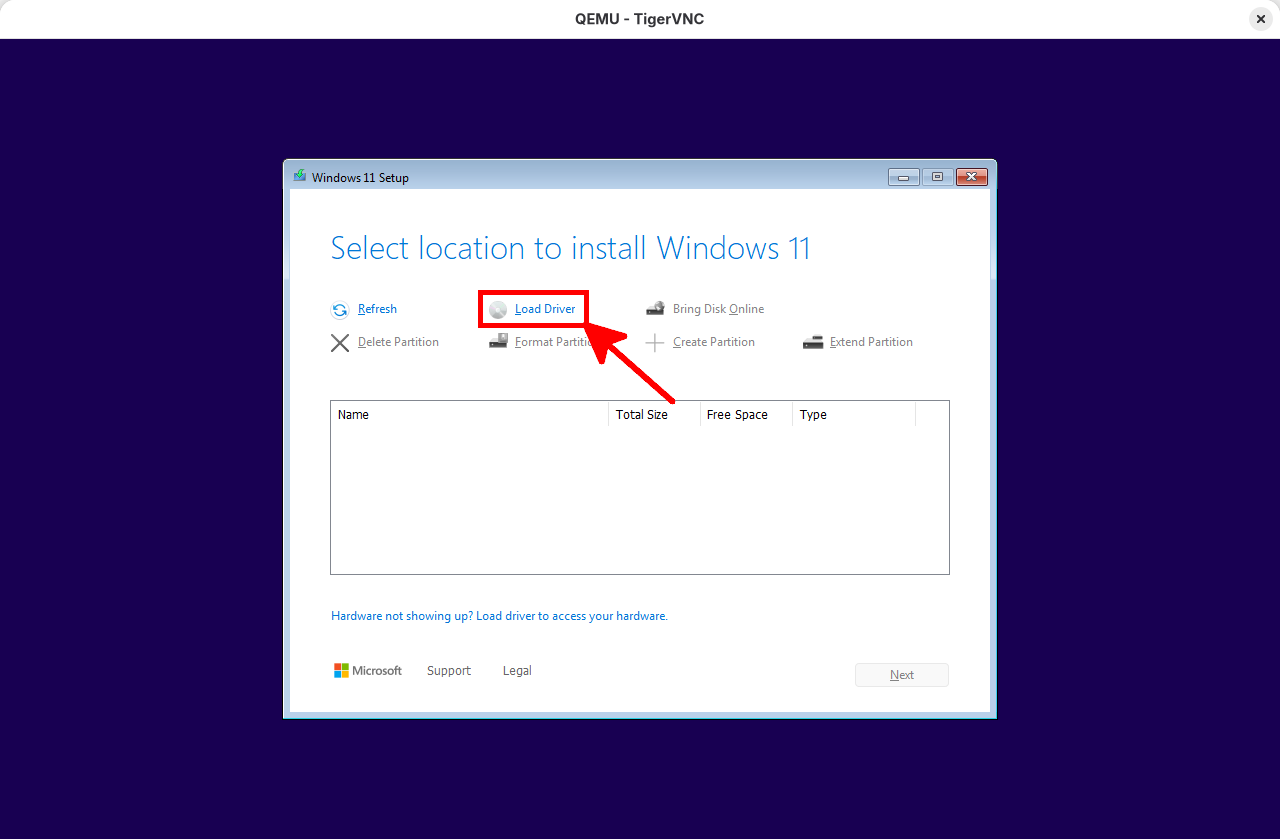Screen dimensions: 1280x839
Task: Activate the Refresh text label
Action: click(x=377, y=309)
